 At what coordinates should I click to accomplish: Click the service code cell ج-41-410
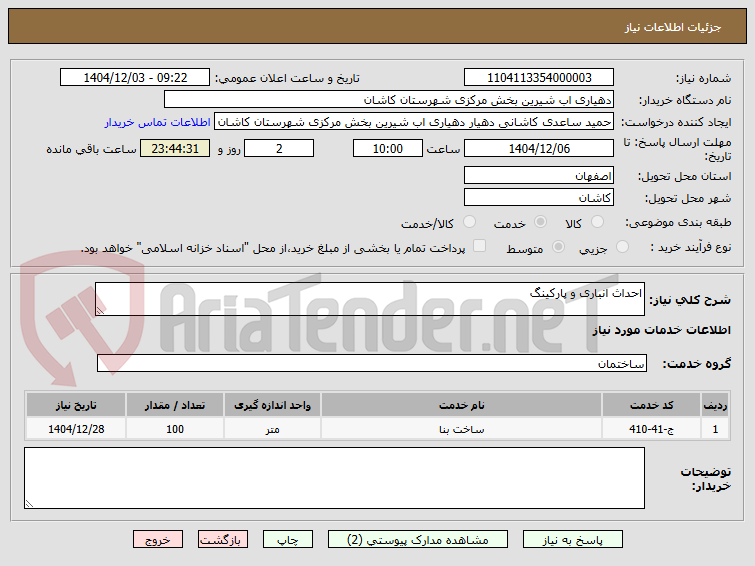pyautogui.click(x=651, y=429)
